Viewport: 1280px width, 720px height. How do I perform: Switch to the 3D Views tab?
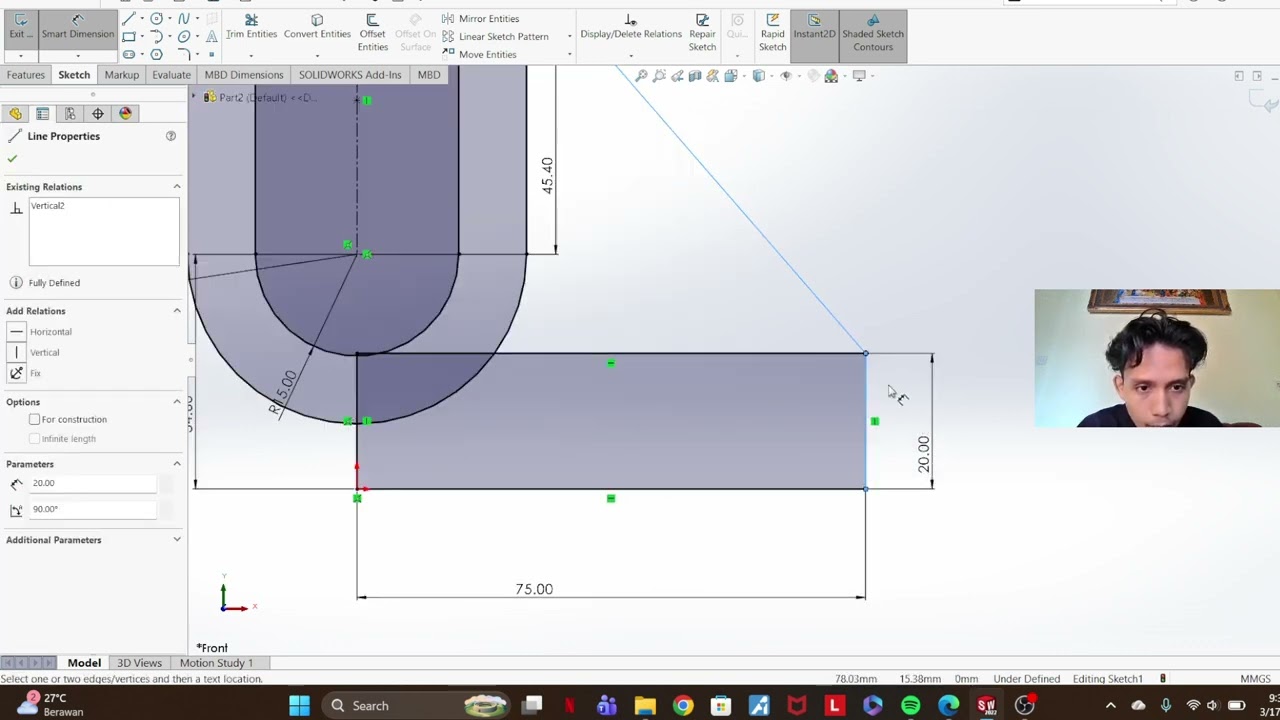(x=139, y=663)
